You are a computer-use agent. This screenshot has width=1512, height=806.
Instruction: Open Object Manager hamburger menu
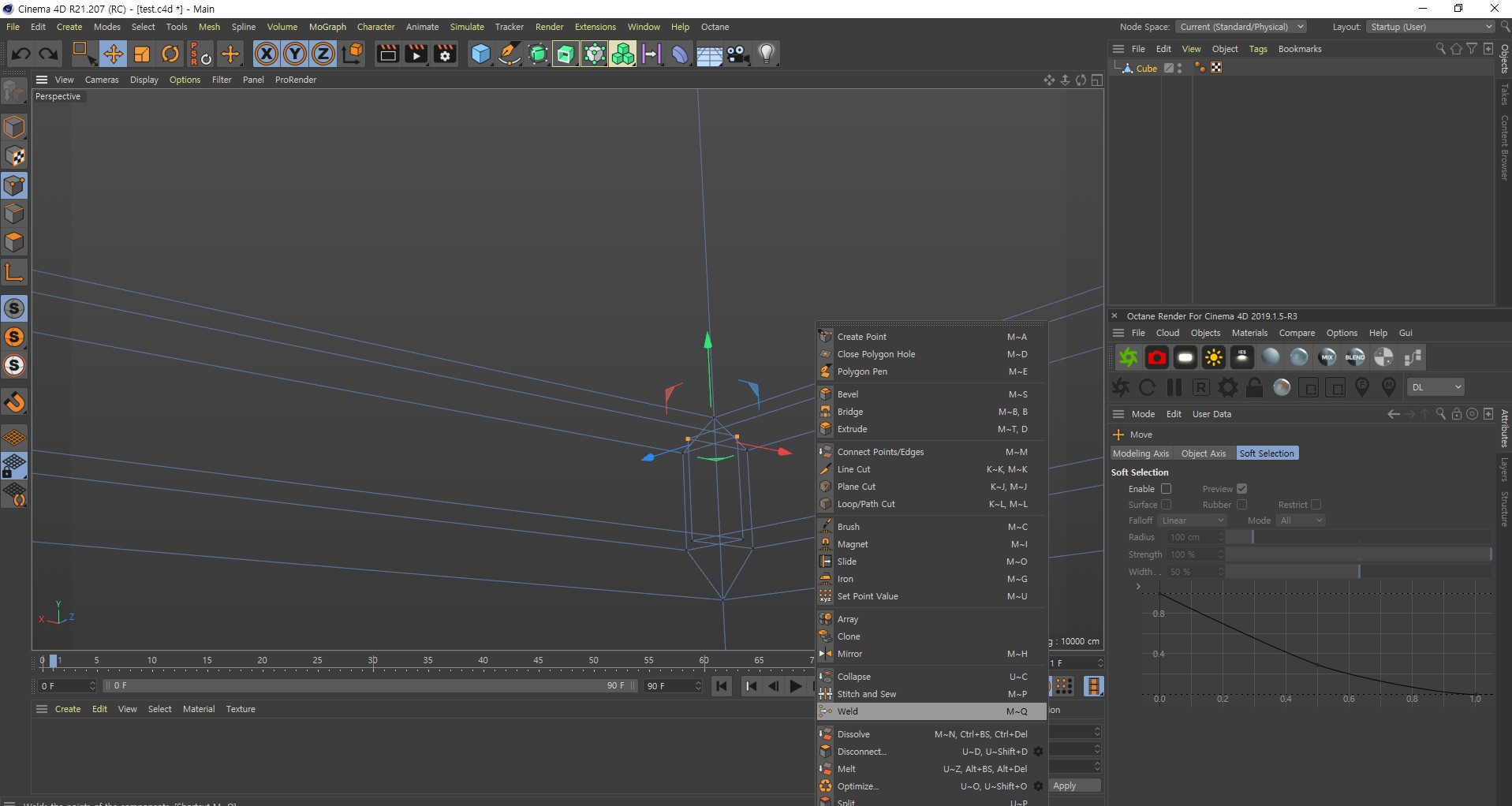tap(1118, 49)
